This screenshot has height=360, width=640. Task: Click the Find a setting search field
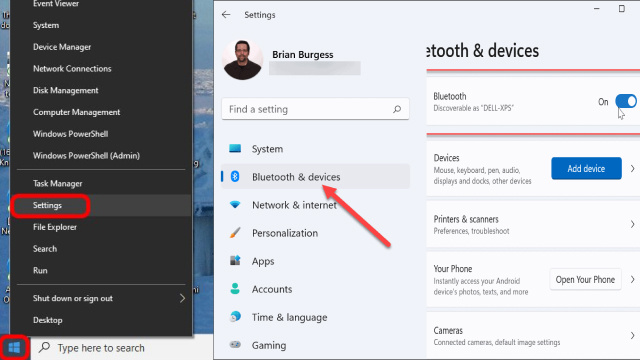click(x=315, y=109)
